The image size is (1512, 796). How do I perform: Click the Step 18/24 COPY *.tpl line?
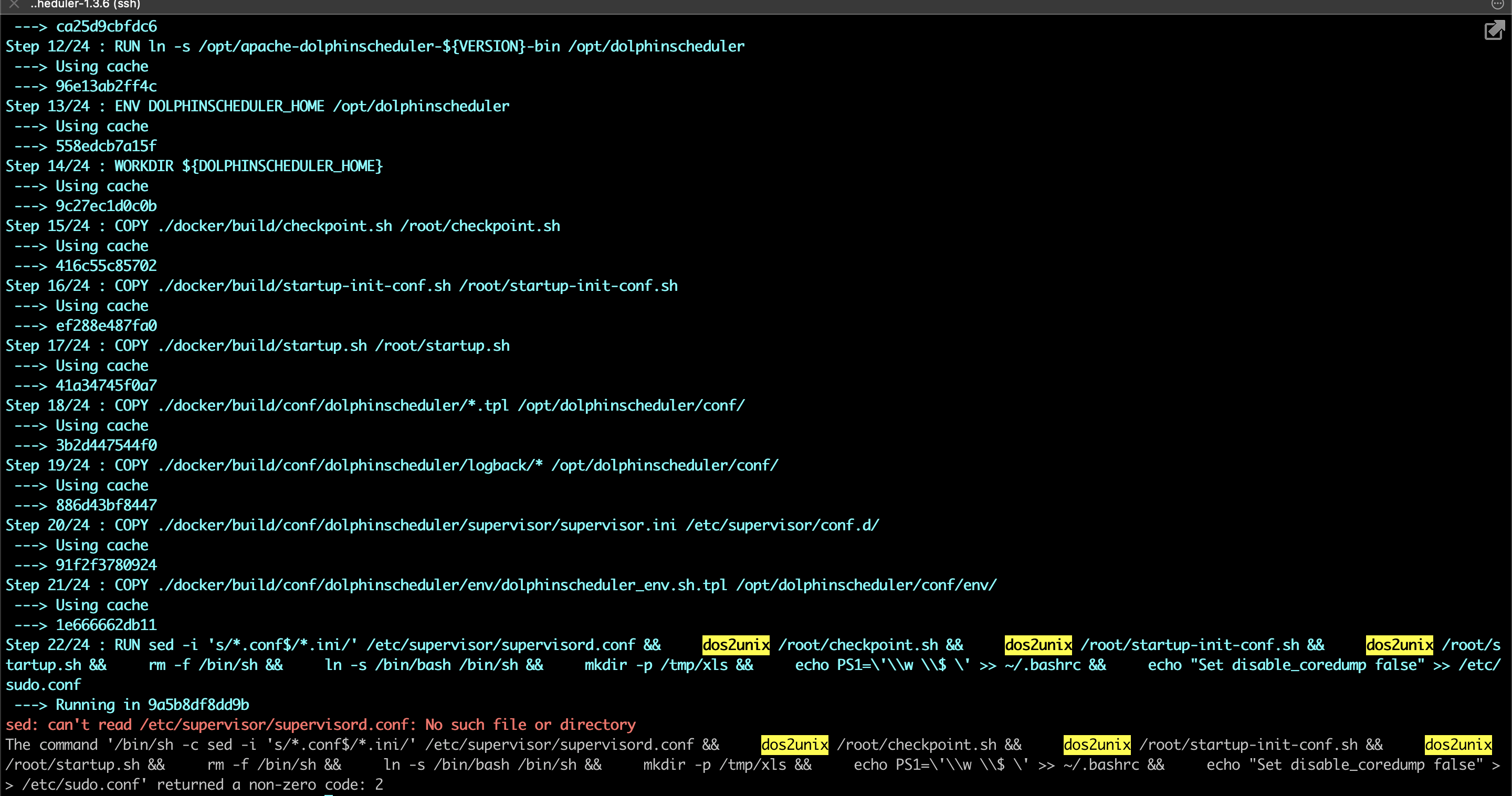(x=374, y=406)
